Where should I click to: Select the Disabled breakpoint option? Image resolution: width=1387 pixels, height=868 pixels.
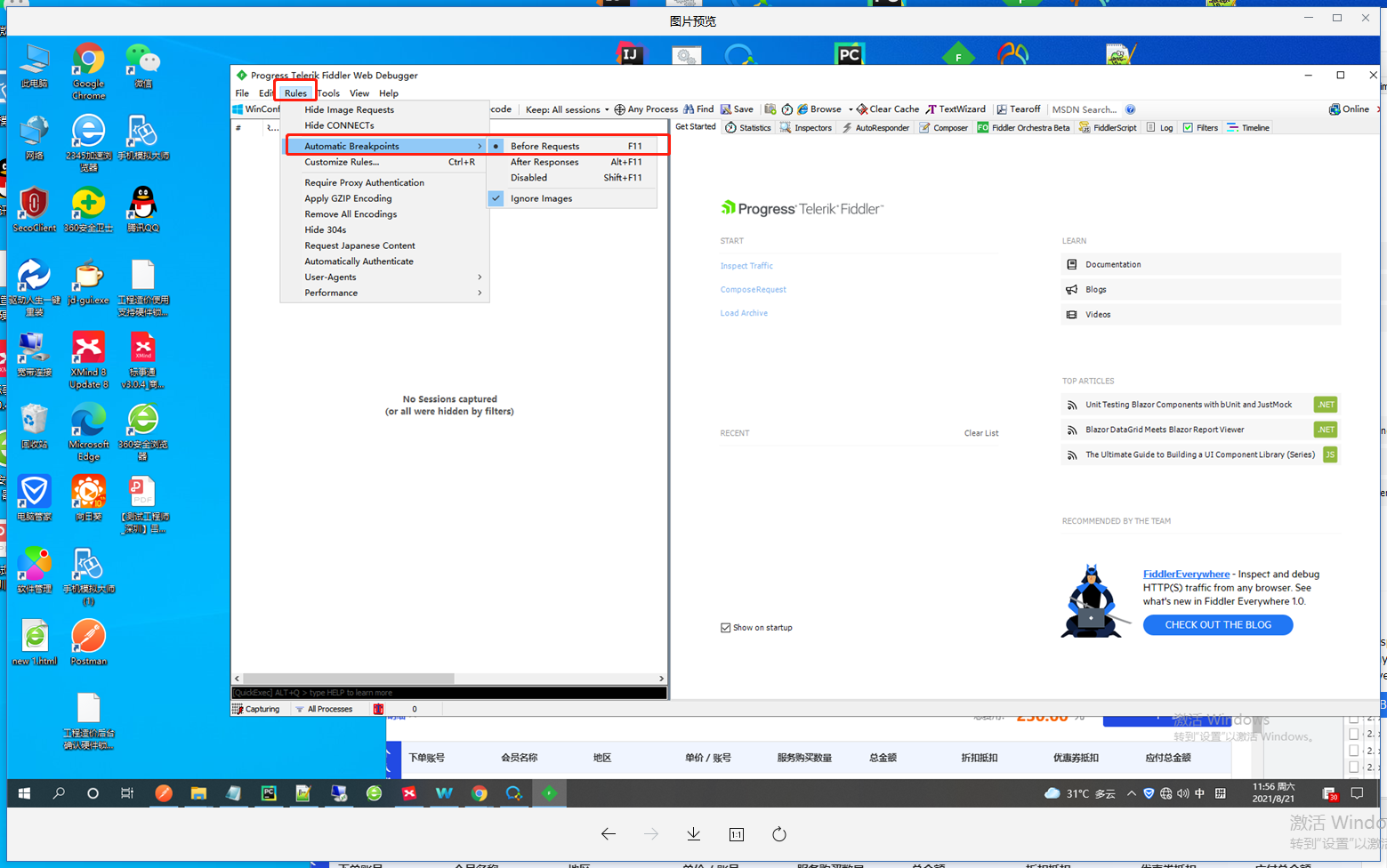(x=572, y=178)
